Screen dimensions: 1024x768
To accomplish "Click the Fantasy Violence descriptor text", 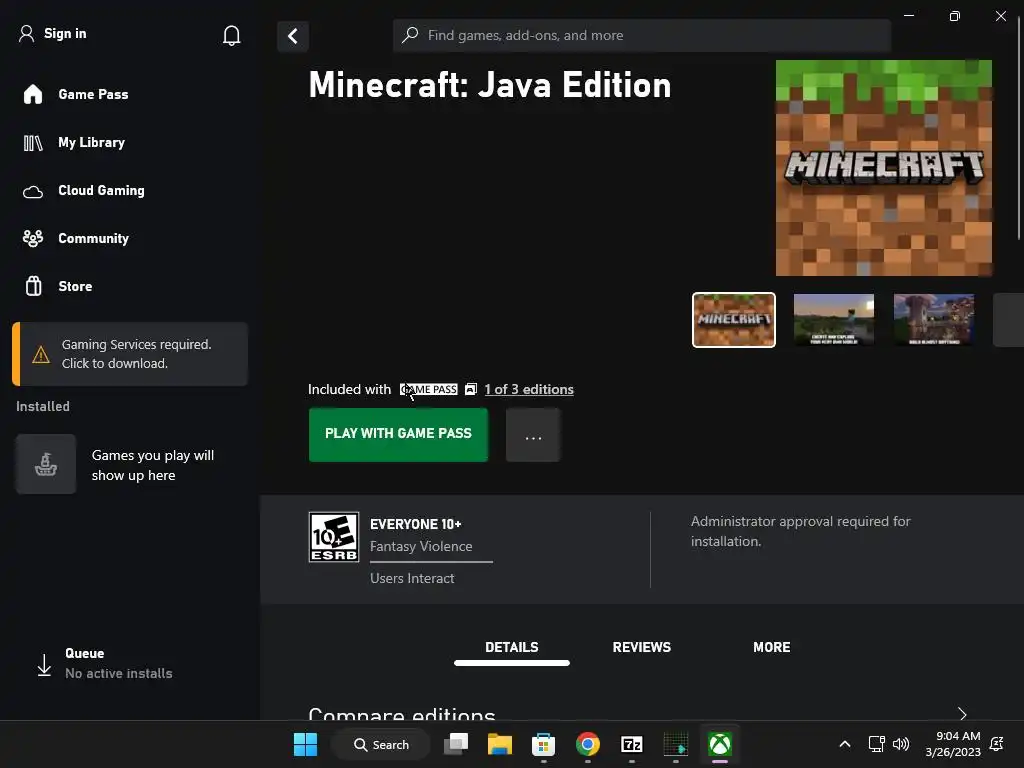I will point(421,547).
